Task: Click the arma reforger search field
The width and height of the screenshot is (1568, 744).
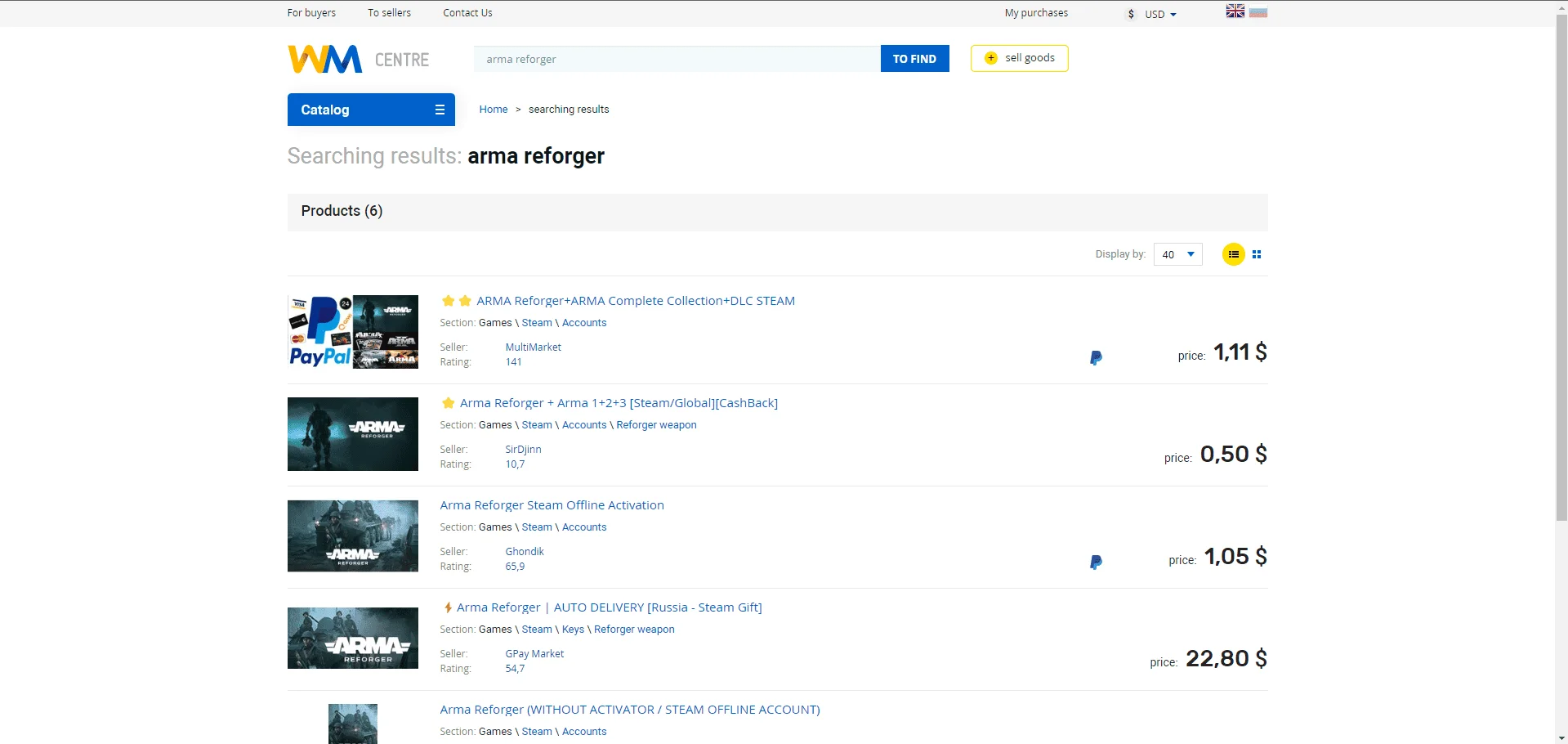Action: tap(677, 59)
